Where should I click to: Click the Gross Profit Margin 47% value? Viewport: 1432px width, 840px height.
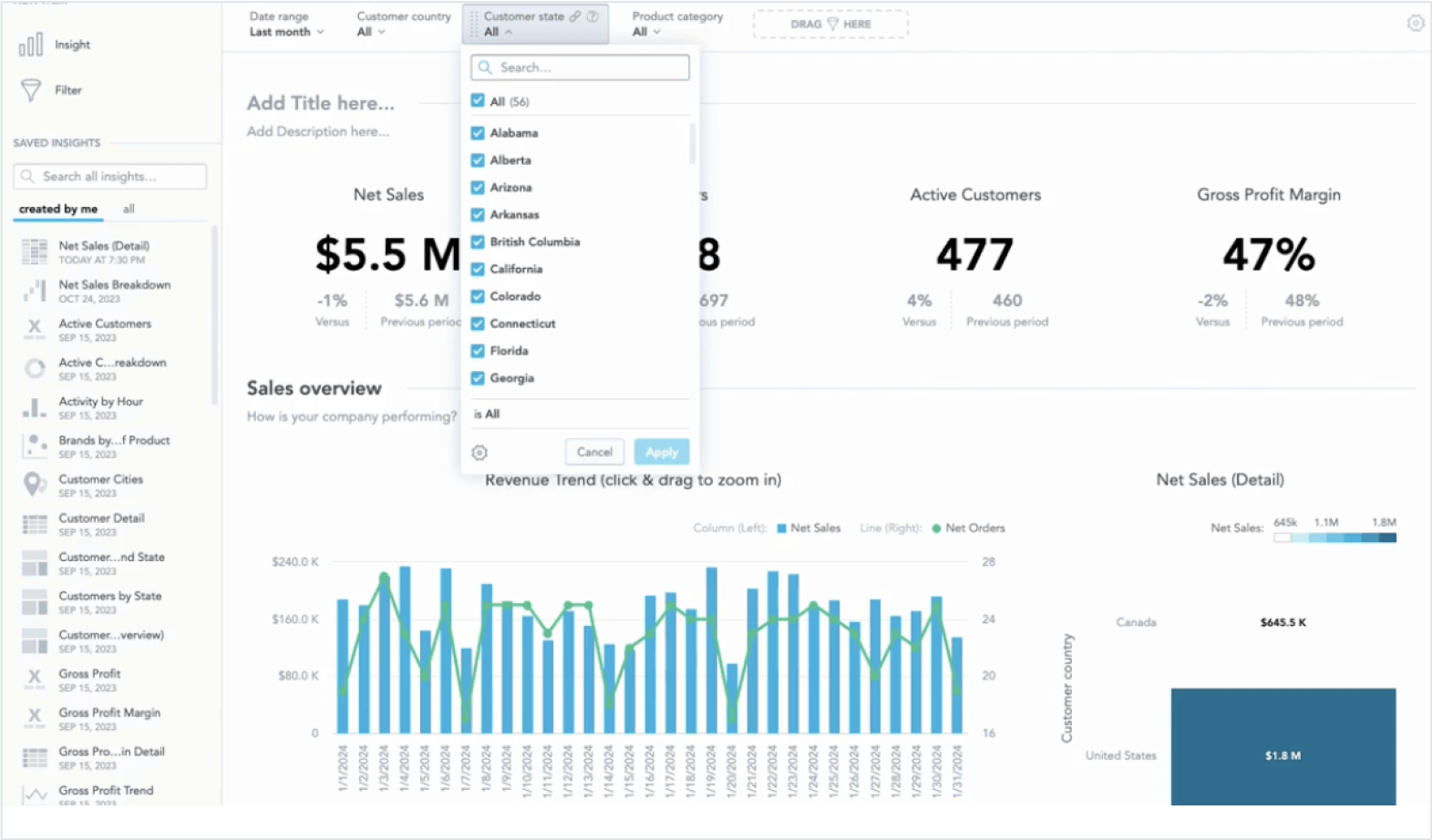(1268, 255)
